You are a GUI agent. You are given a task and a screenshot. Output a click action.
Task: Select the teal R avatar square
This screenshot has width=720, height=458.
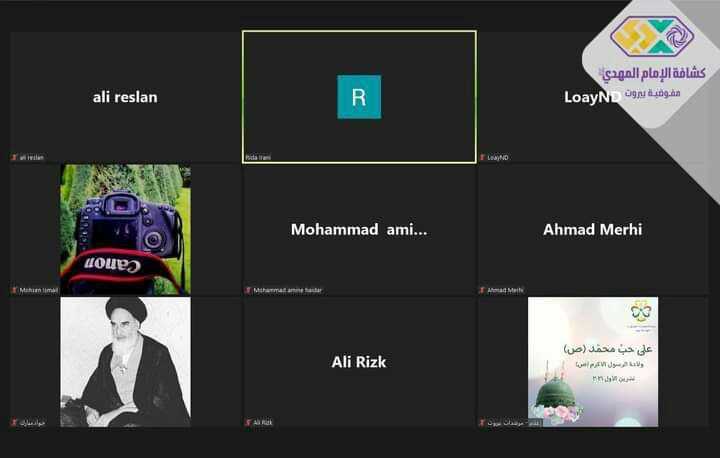[359, 97]
